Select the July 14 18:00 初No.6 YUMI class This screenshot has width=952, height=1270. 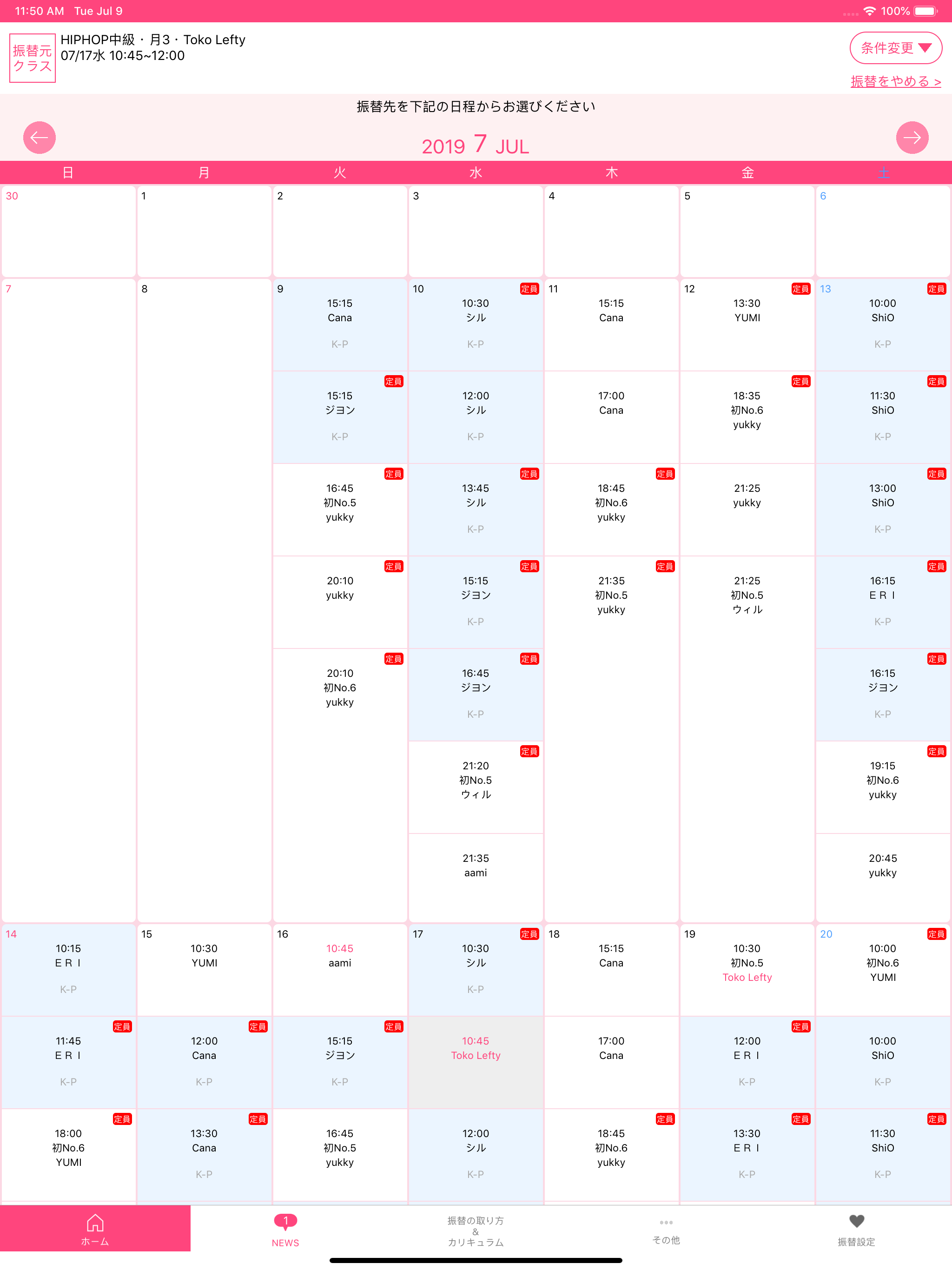click(x=68, y=1155)
